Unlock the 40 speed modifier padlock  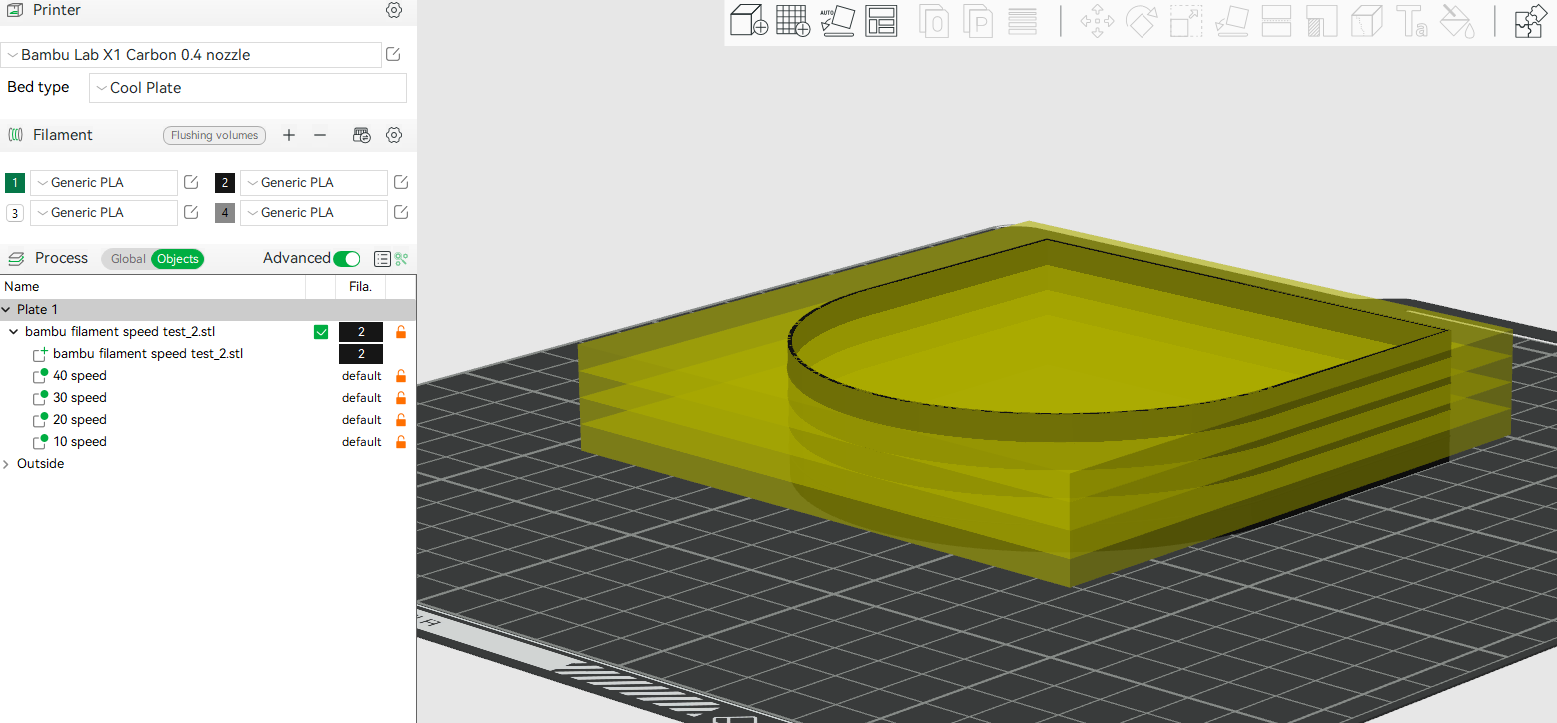[x=400, y=375]
